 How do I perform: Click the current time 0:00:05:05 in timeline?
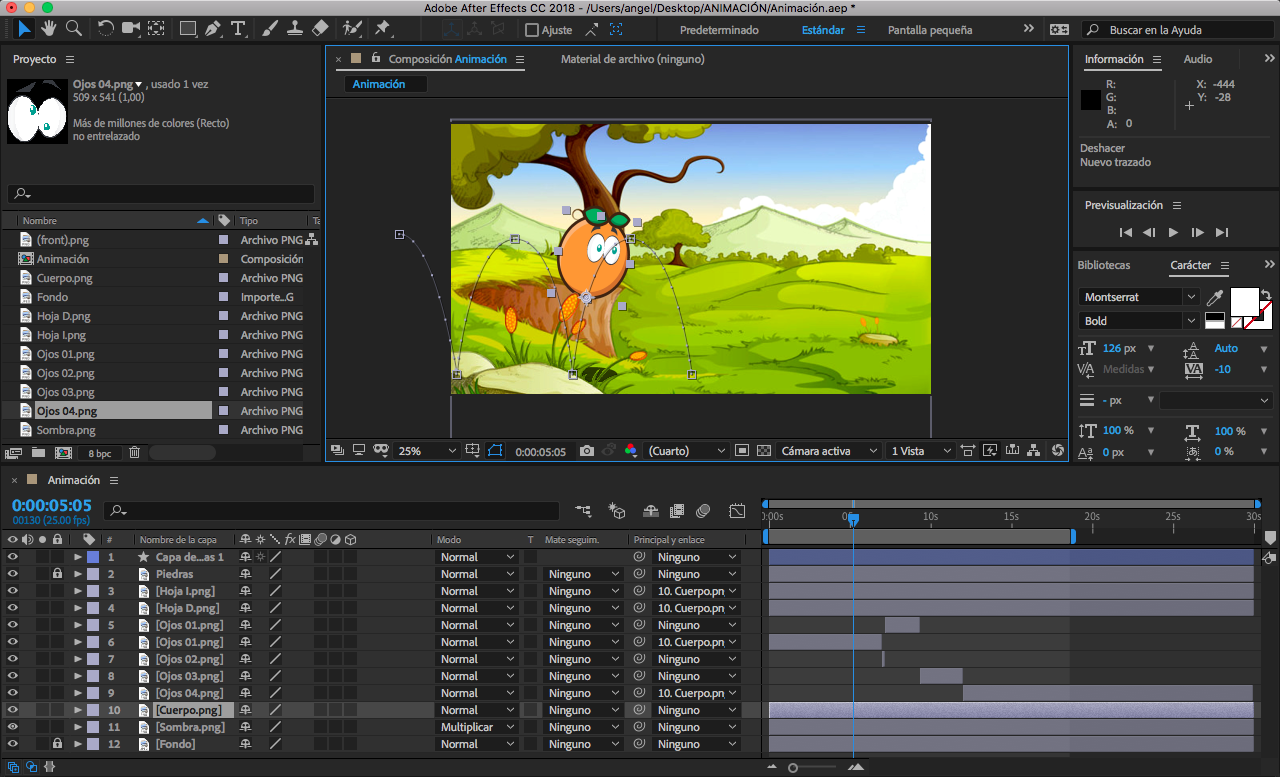pyautogui.click(x=52, y=506)
